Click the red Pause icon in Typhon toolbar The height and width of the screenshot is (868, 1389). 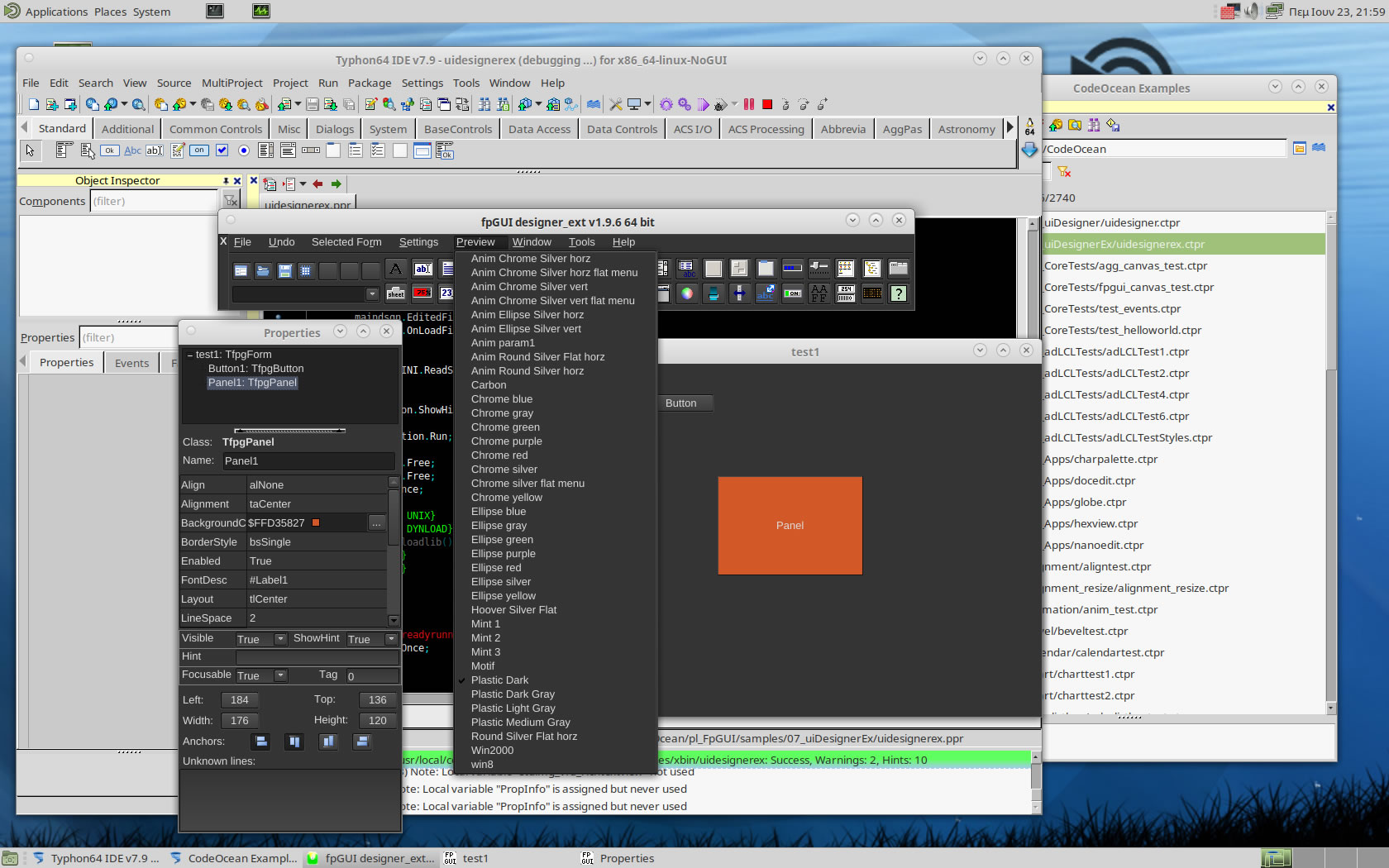point(749,104)
